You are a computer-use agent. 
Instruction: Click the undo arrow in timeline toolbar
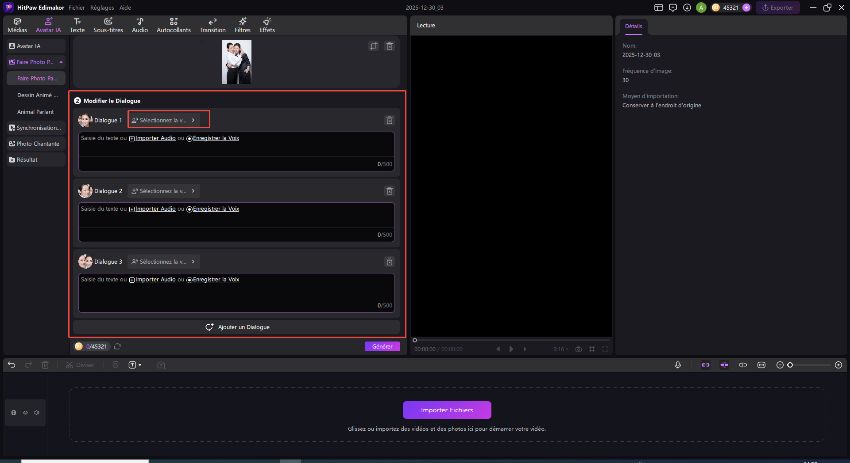pyautogui.click(x=11, y=365)
